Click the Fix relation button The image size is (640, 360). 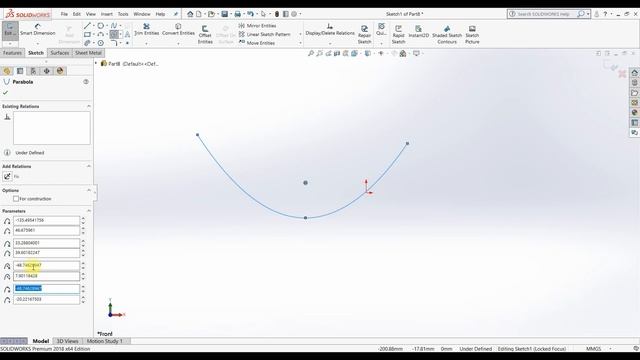[7, 176]
